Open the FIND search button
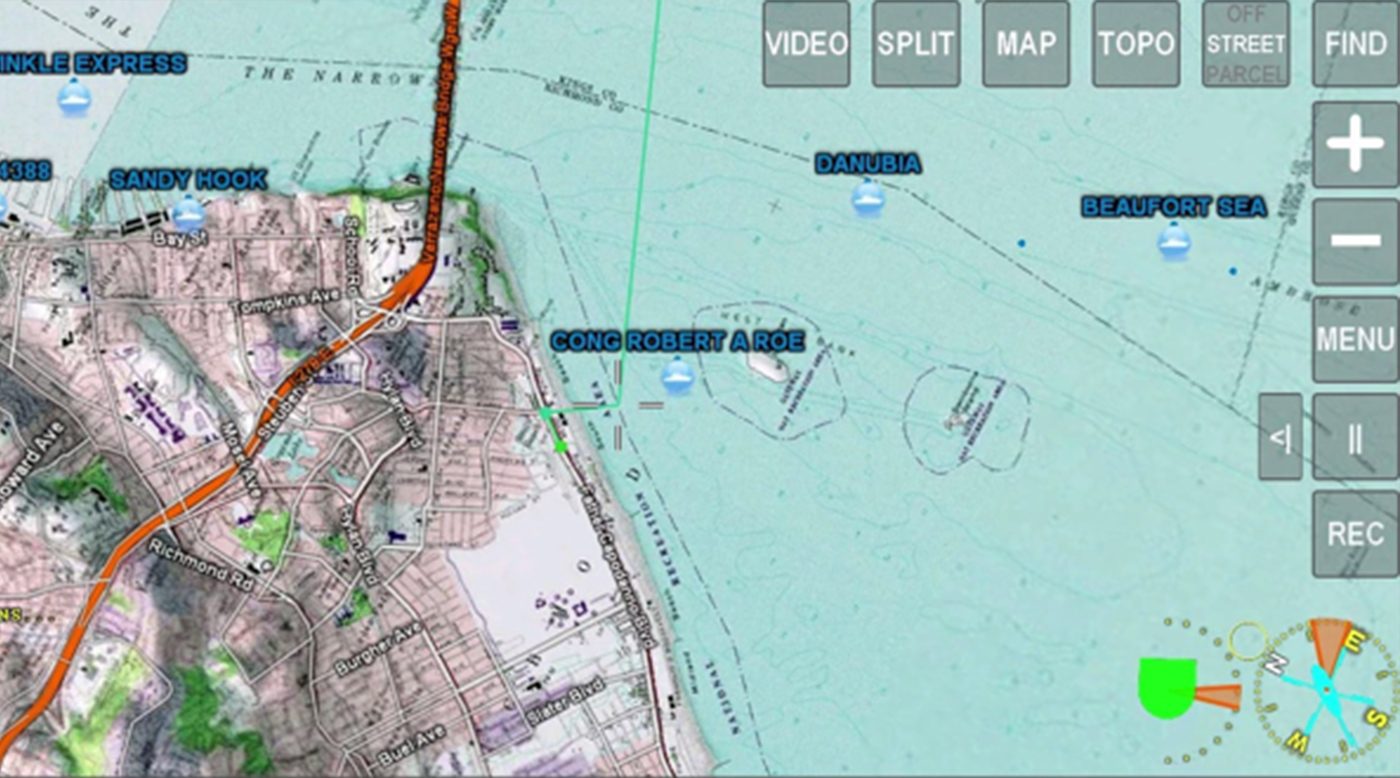 pos(1355,44)
